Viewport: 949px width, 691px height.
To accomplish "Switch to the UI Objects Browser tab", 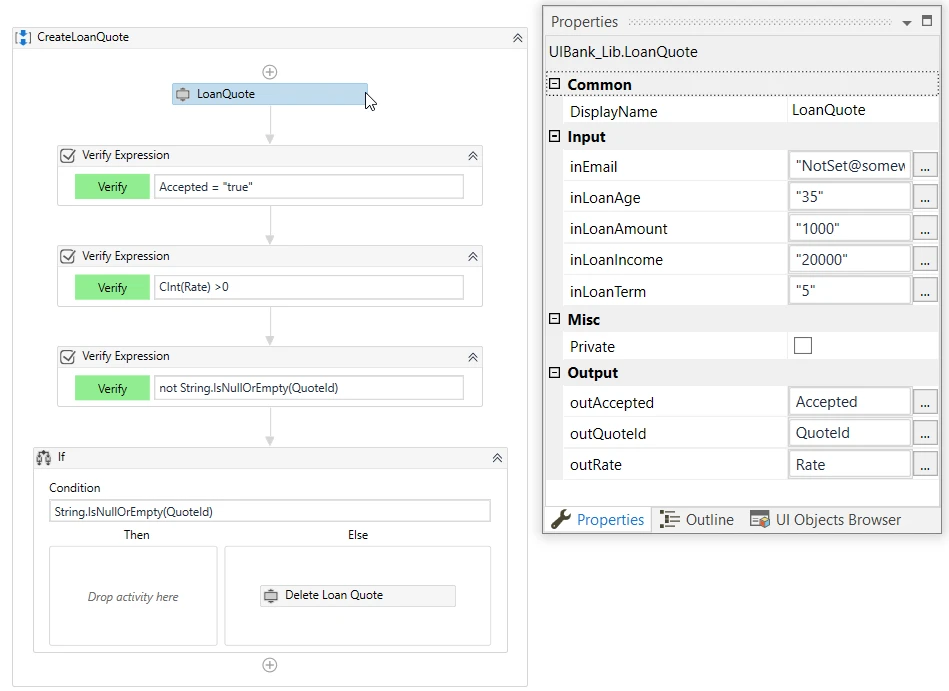I will click(826, 520).
